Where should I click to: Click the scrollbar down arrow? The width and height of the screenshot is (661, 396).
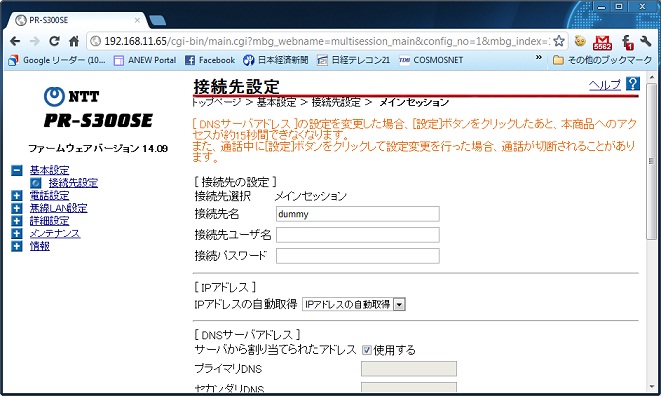[652, 387]
